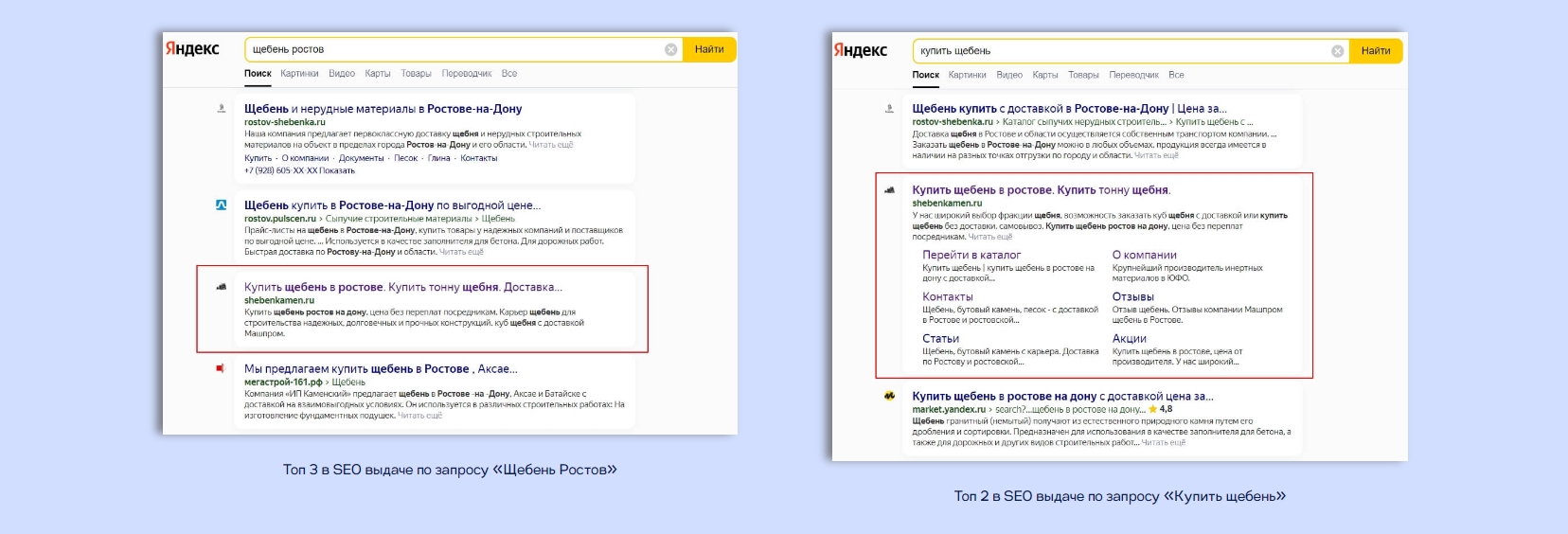Open Видео tab in the right screenshot
The image size is (1568, 534).
[x=1009, y=75]
